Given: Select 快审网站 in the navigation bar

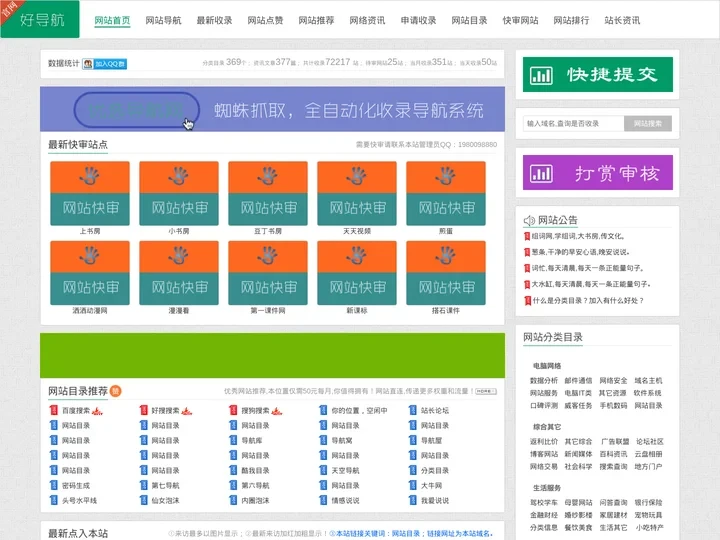Looking at the screenshot, I should point(520,20).
